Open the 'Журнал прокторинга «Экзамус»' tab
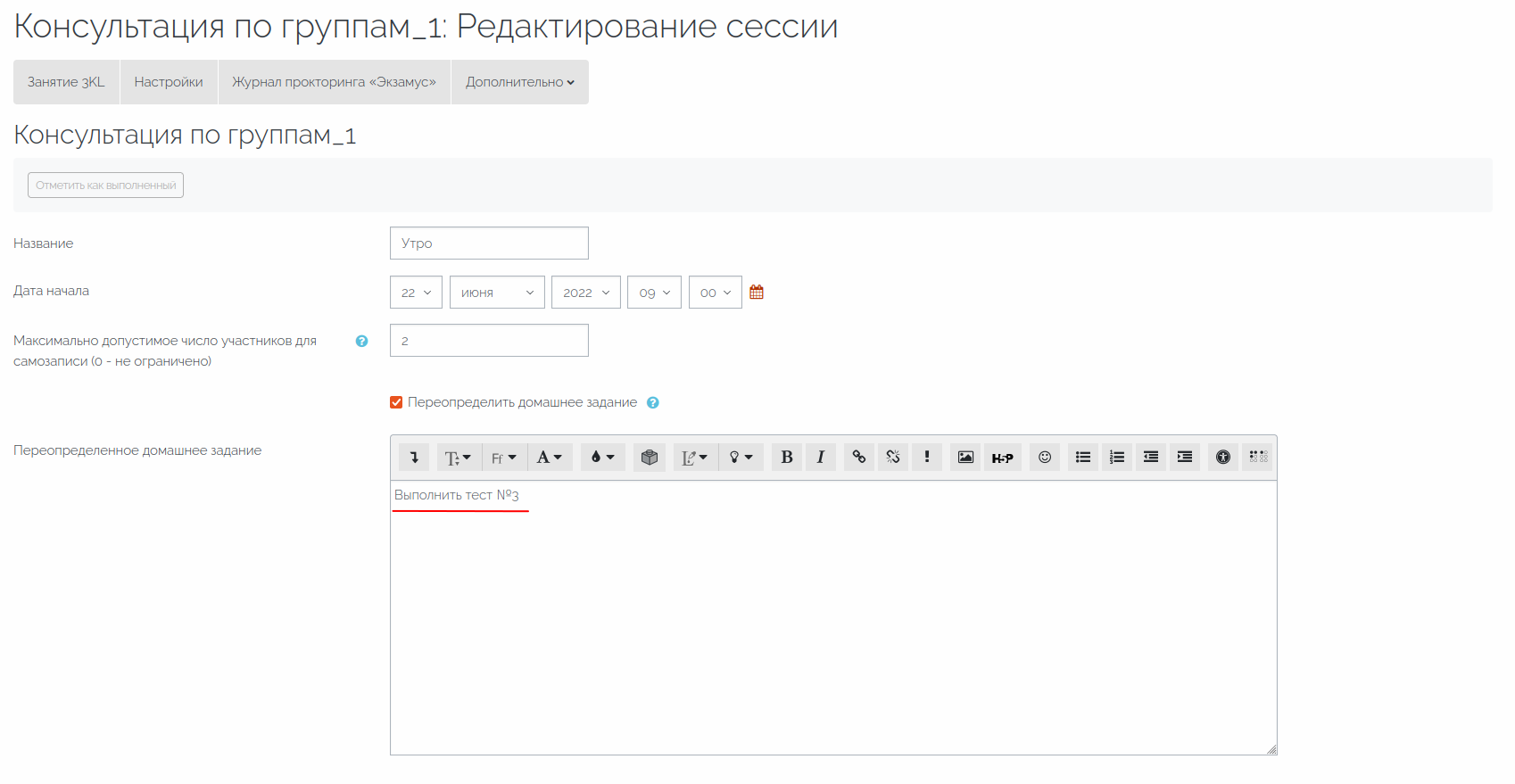The image size is (1515, 784). pos(334,82)
